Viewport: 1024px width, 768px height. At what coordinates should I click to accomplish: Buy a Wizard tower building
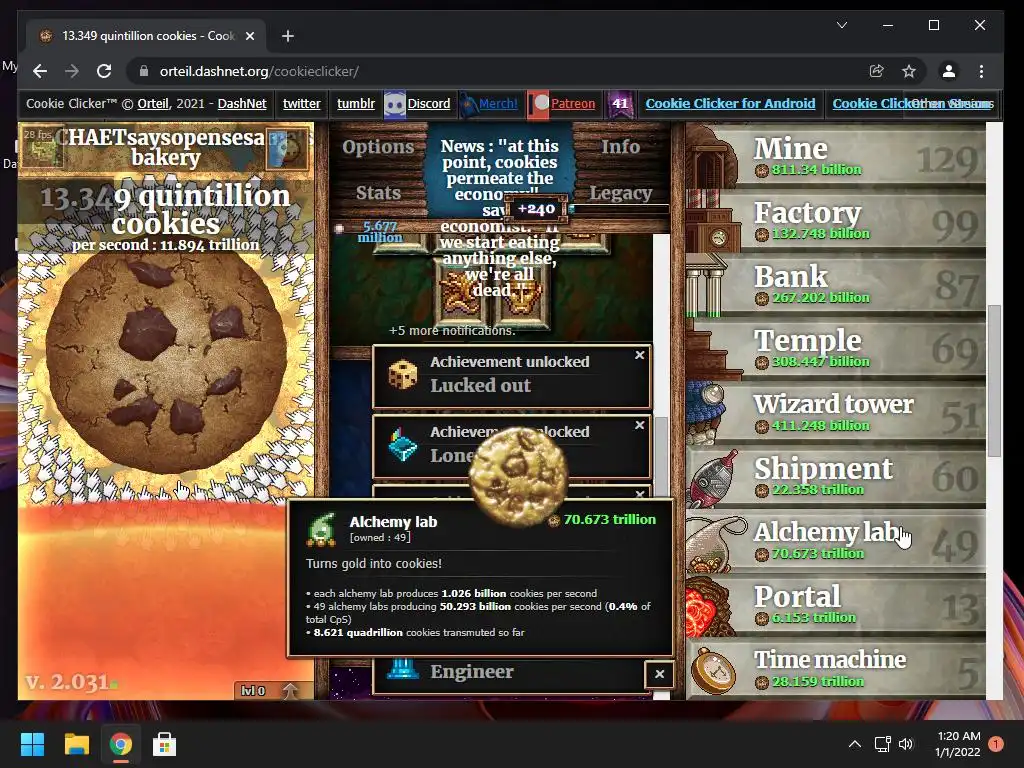(836, 412)
